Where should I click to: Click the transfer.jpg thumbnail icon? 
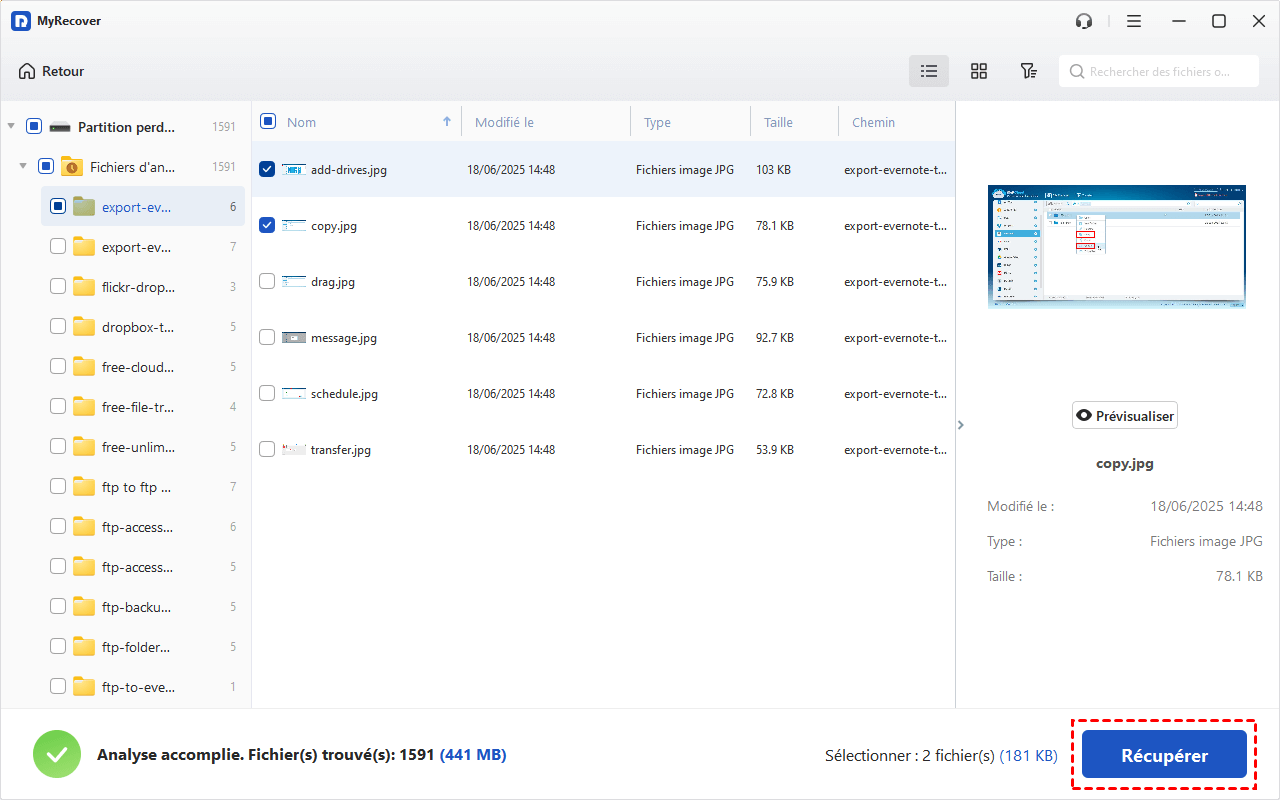pos(293,449)
